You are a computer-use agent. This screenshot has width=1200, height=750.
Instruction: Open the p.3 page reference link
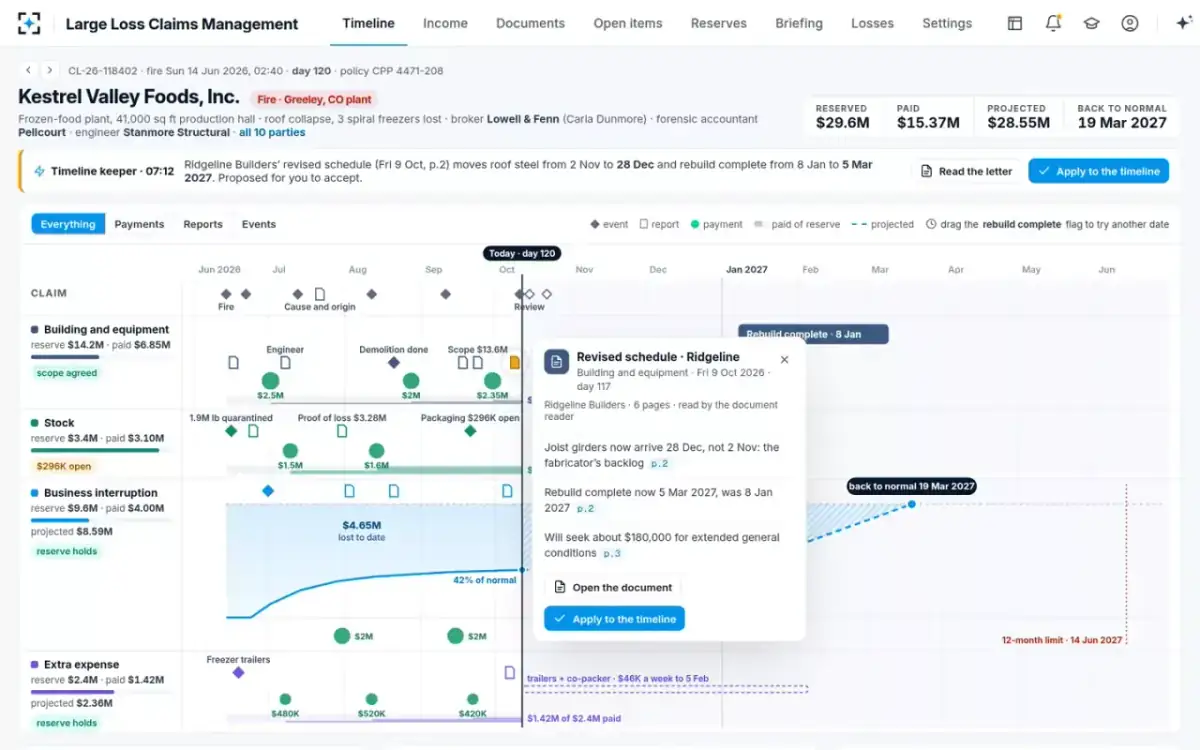(611, 553)
